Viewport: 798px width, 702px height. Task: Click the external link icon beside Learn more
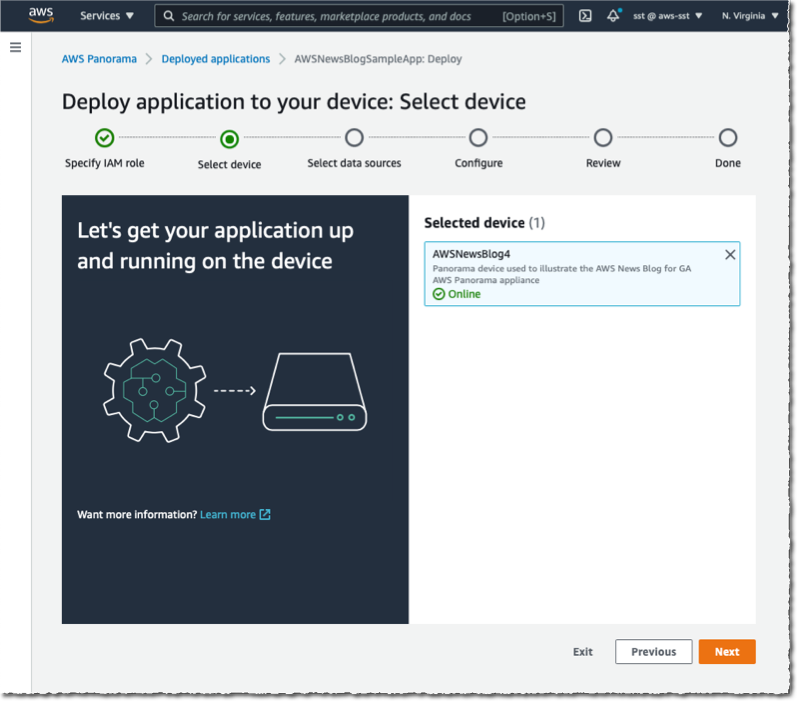tap(265, 515)
